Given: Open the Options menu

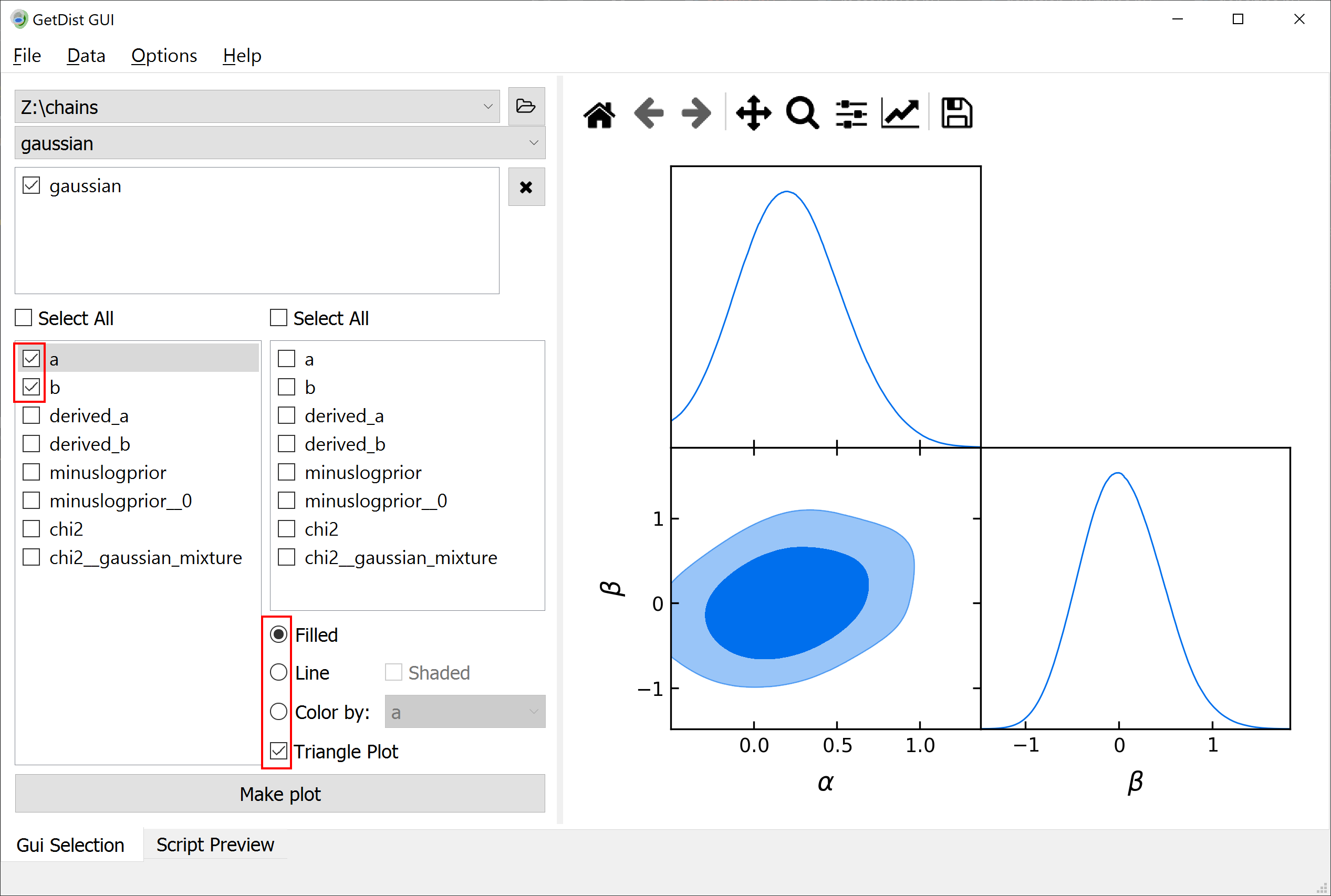Looking at the screenshot, I should 164,56.
